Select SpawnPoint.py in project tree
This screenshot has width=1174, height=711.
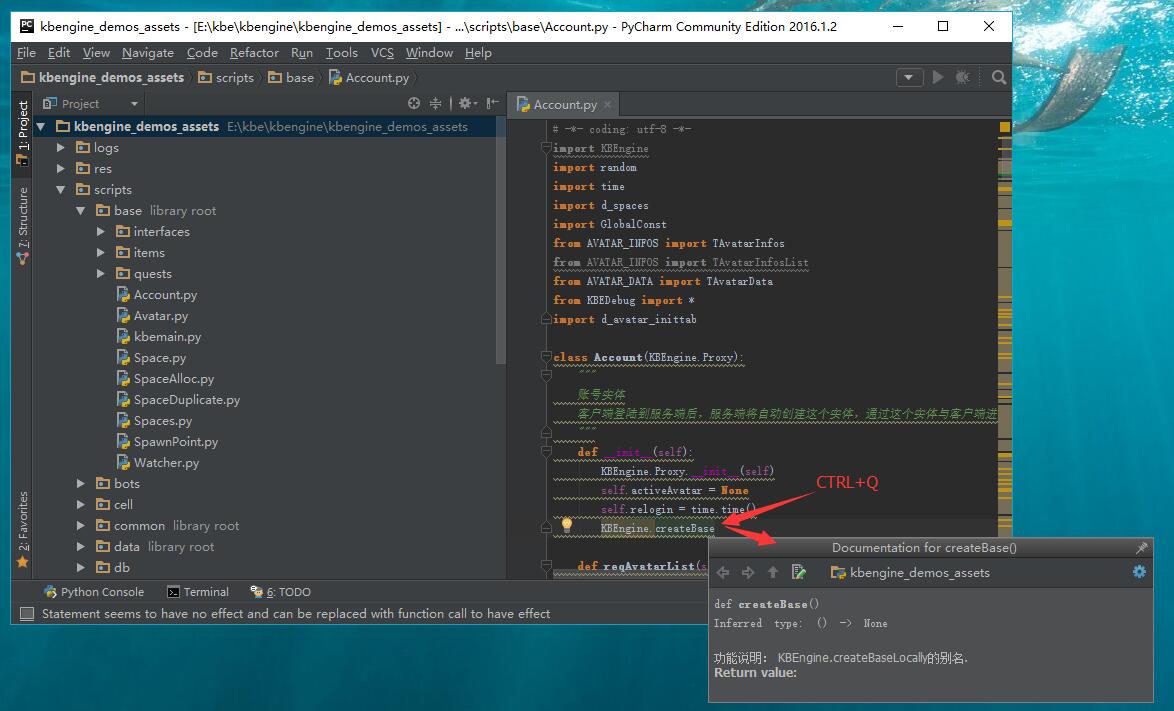point(175,442)
